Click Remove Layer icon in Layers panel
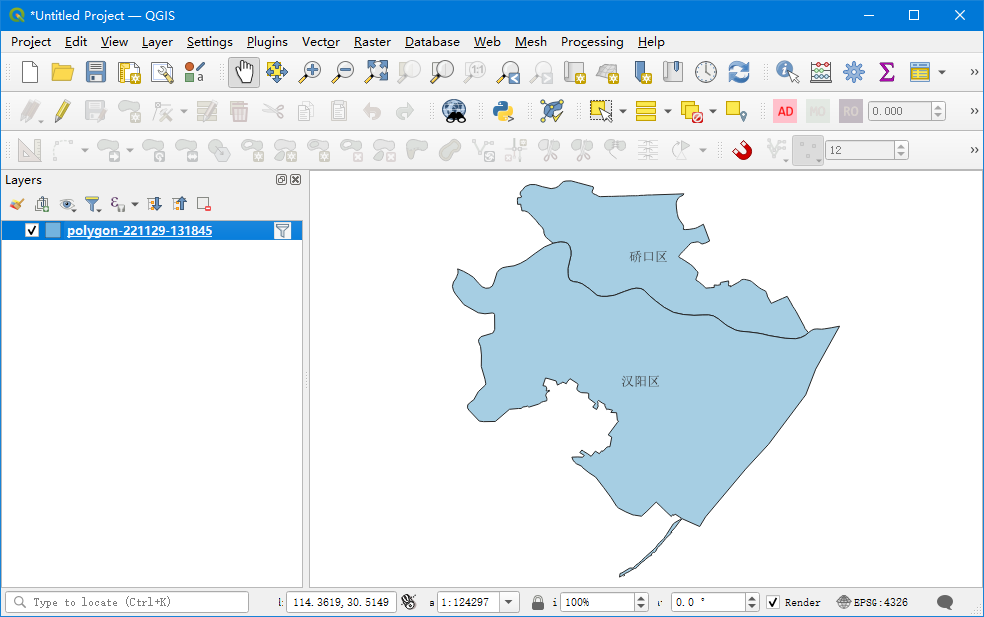The image size is (984, 617). (x=203, y=204)
